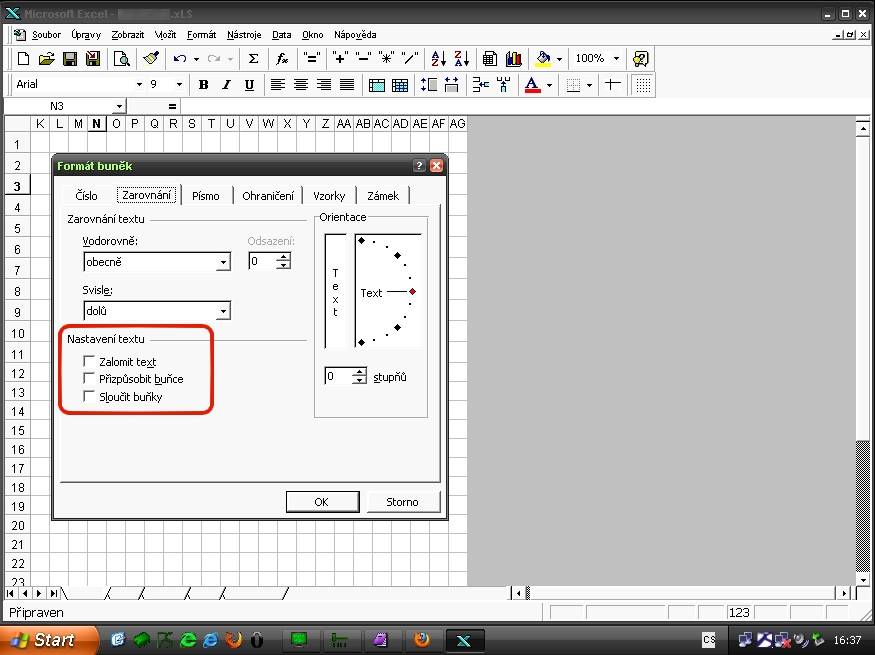Click the Open file folder icon

[46, 58]
